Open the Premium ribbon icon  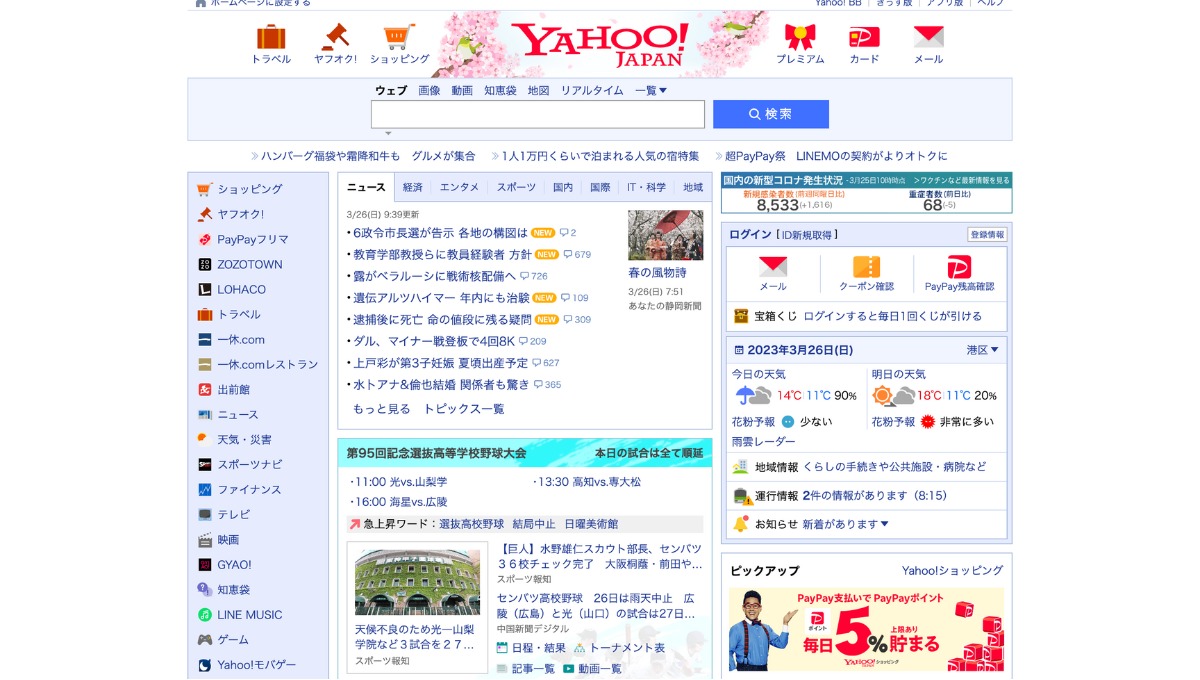click(x=800, y=38)
